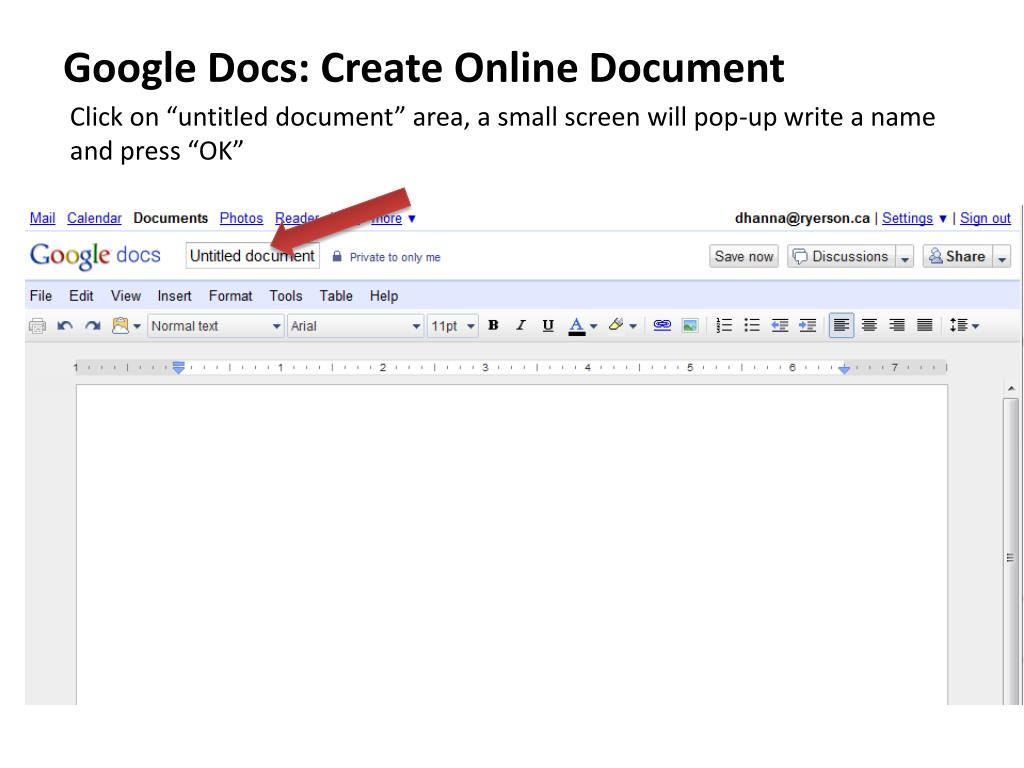Open the Calendar link
The width and height of the screenshot is (1024, 768).
[94, 218]
